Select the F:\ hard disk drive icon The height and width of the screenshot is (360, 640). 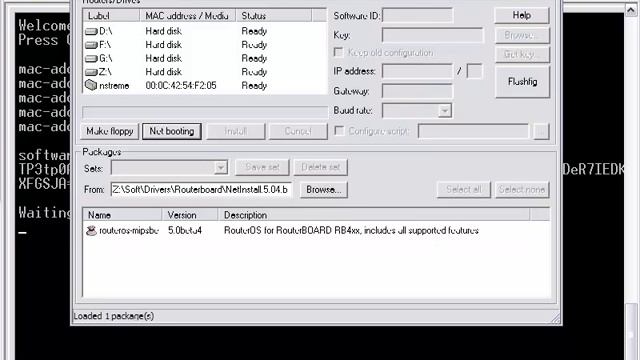(91, 45)
